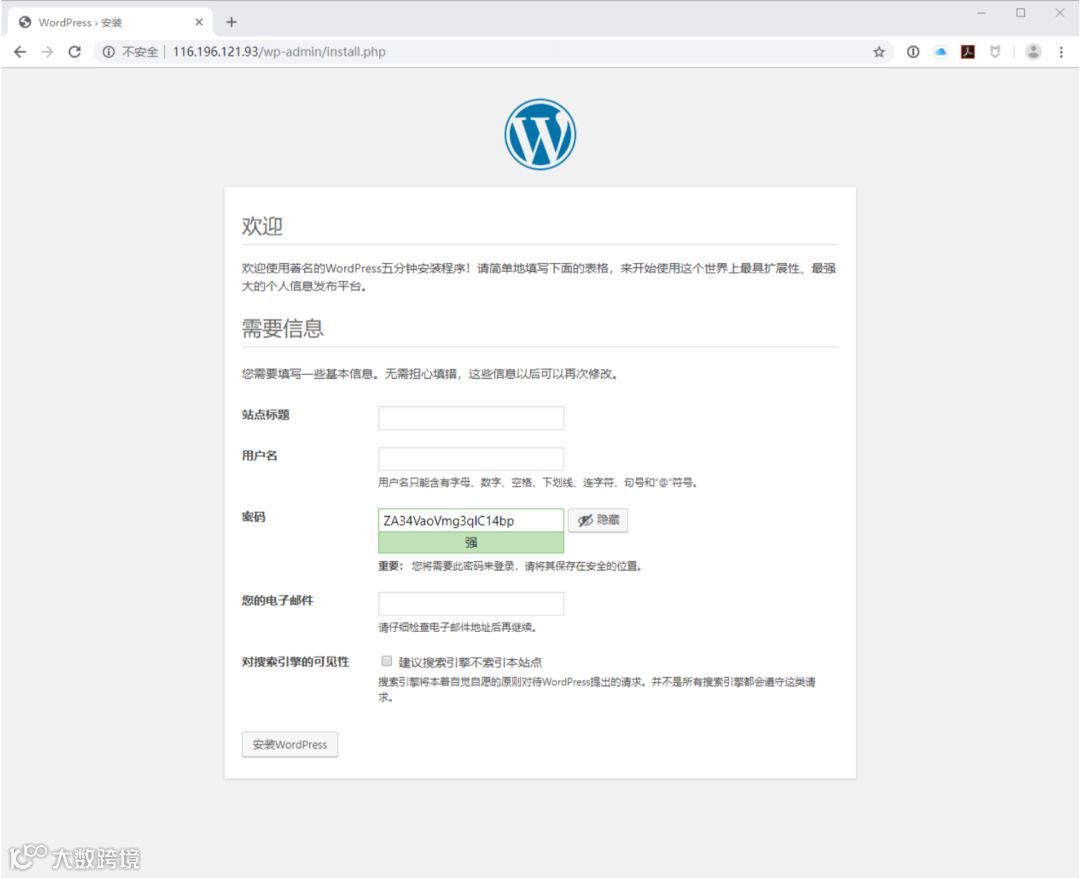Click the username rules hint text
The width and height of the screenshot is (1080, 878).
pyautogui.click(x=537, y=483)
